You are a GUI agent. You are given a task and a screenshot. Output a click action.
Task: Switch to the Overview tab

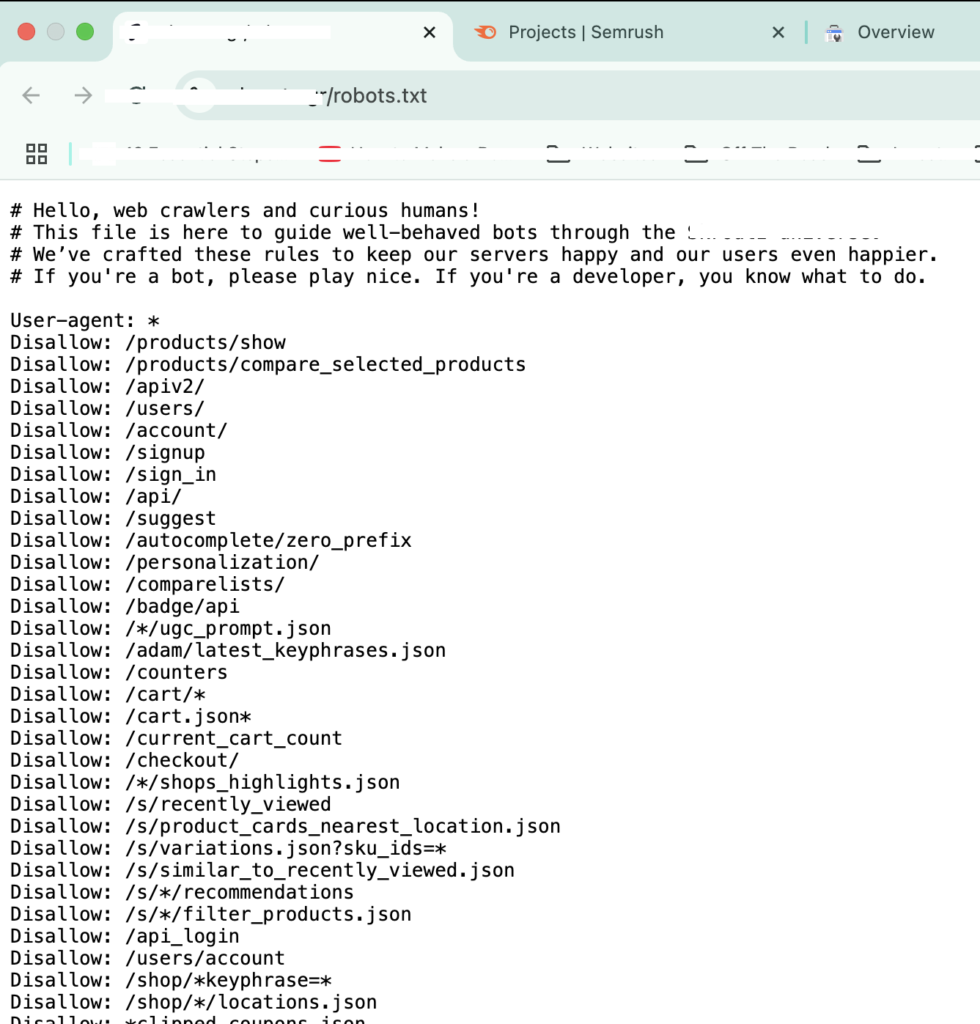[x=895, y=32]
